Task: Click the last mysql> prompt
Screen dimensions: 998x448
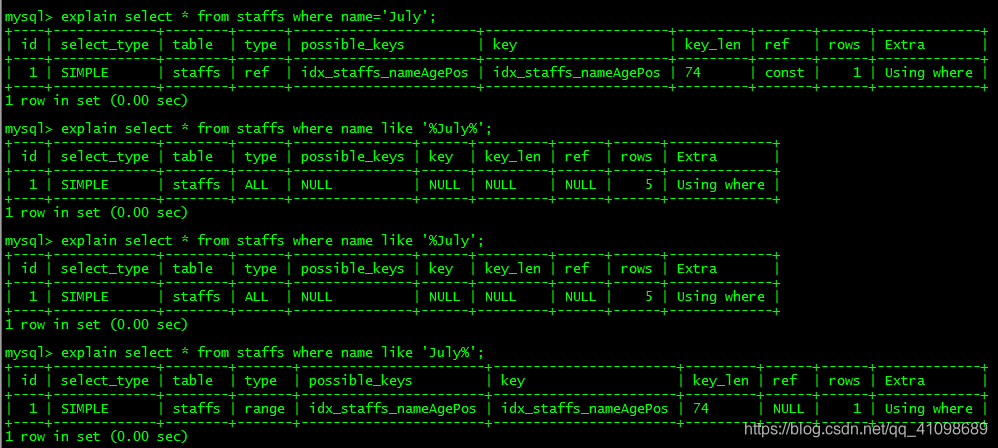Action: coord(29,353)
